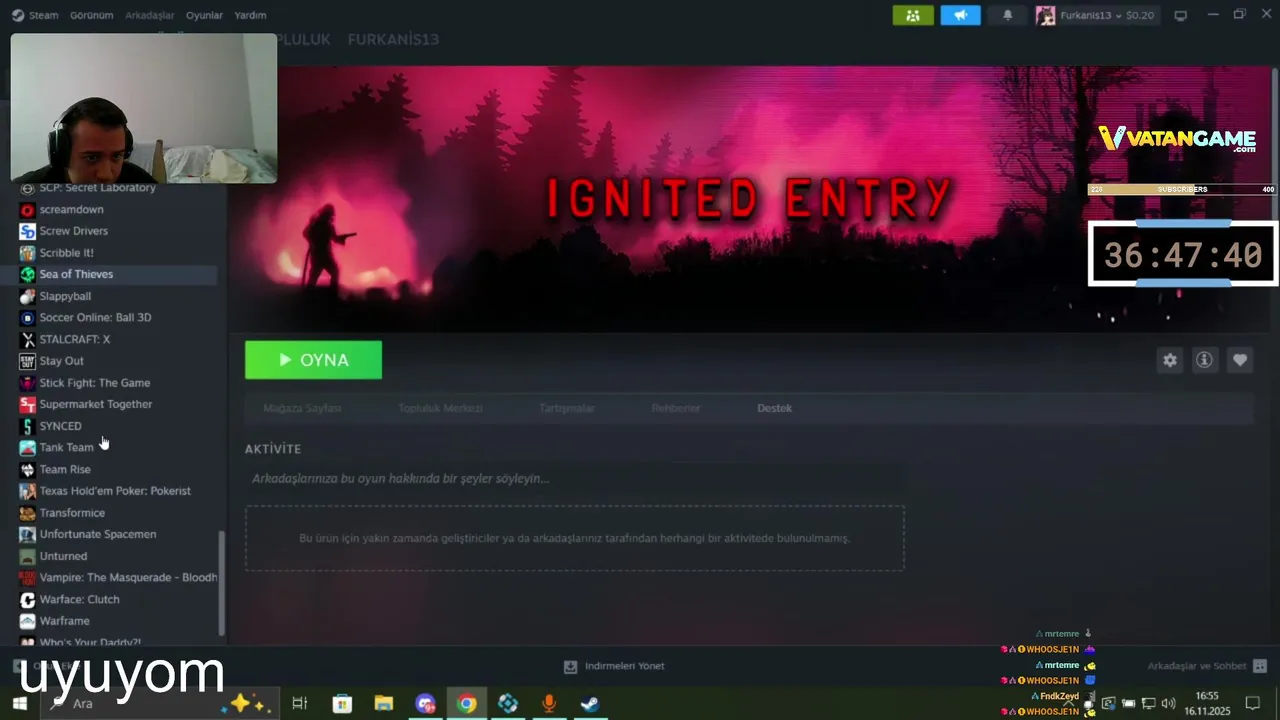1280x720 pixels.
Task: Click the Stay Out game icon
Action: point(28,361)
